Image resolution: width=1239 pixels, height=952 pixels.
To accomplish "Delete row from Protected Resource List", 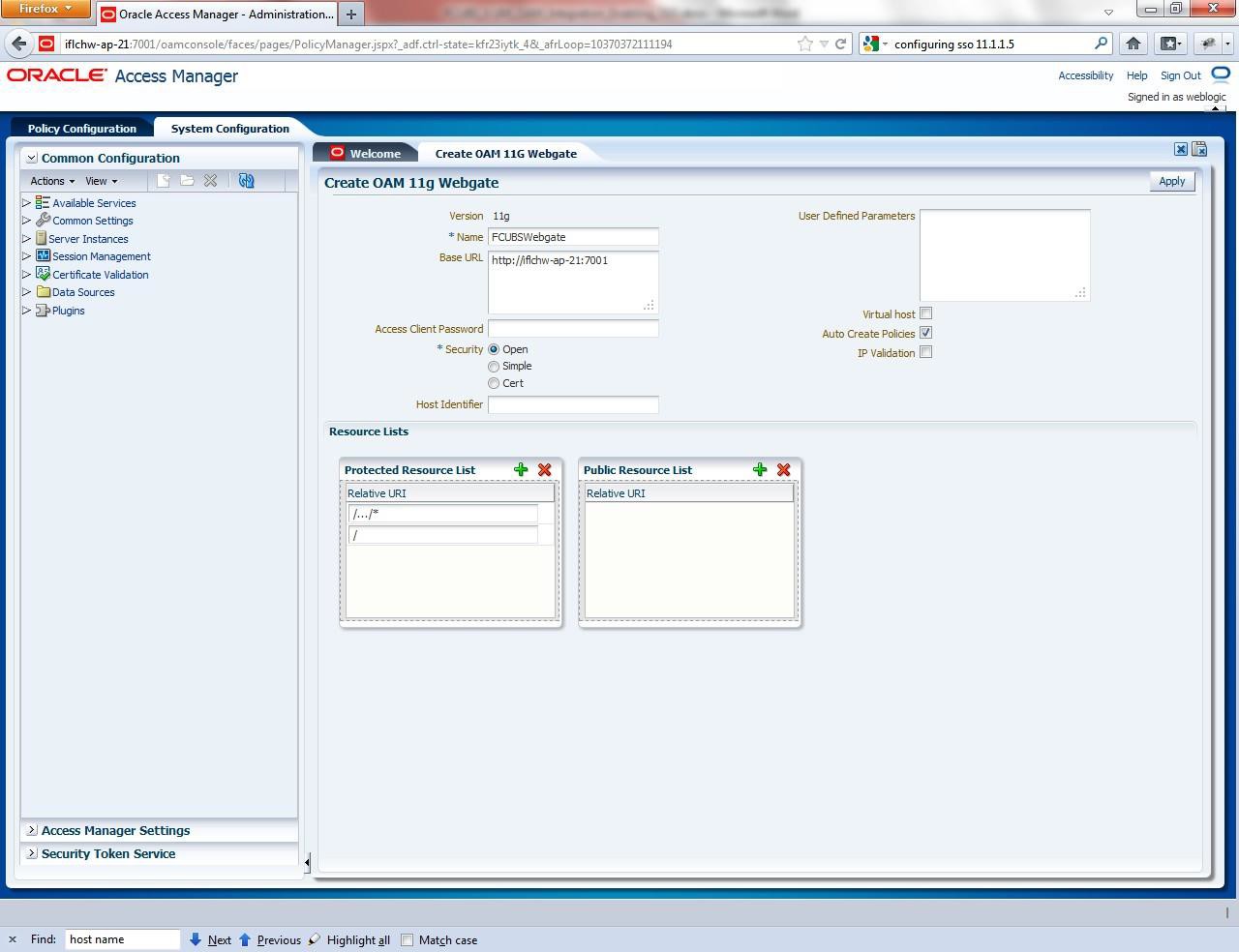I will (x=545, y=469).
